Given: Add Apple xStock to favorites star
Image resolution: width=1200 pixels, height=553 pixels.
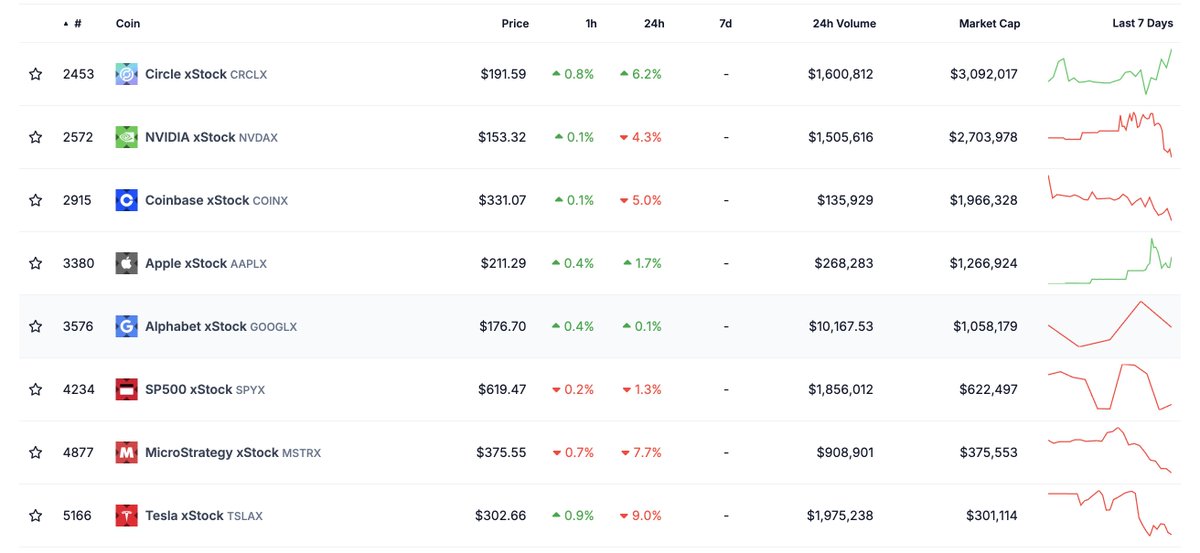Looking at the screenshot, I should point(36,263).
